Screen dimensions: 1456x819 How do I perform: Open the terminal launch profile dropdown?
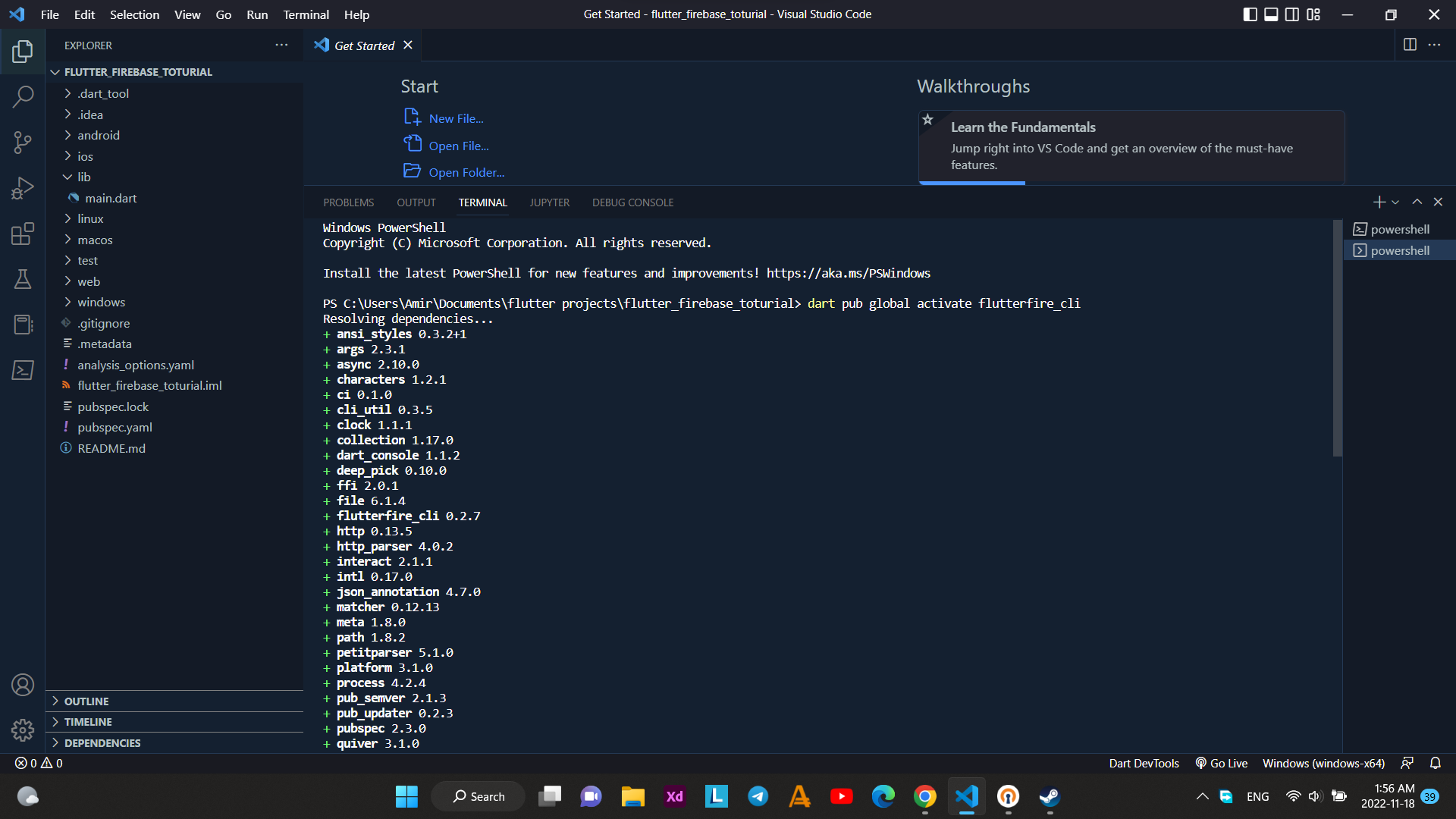[1395, 202]
